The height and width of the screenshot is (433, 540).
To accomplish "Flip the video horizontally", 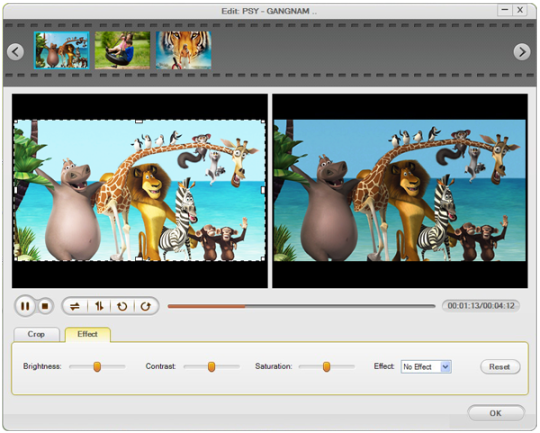I will (x=75, y=306).
